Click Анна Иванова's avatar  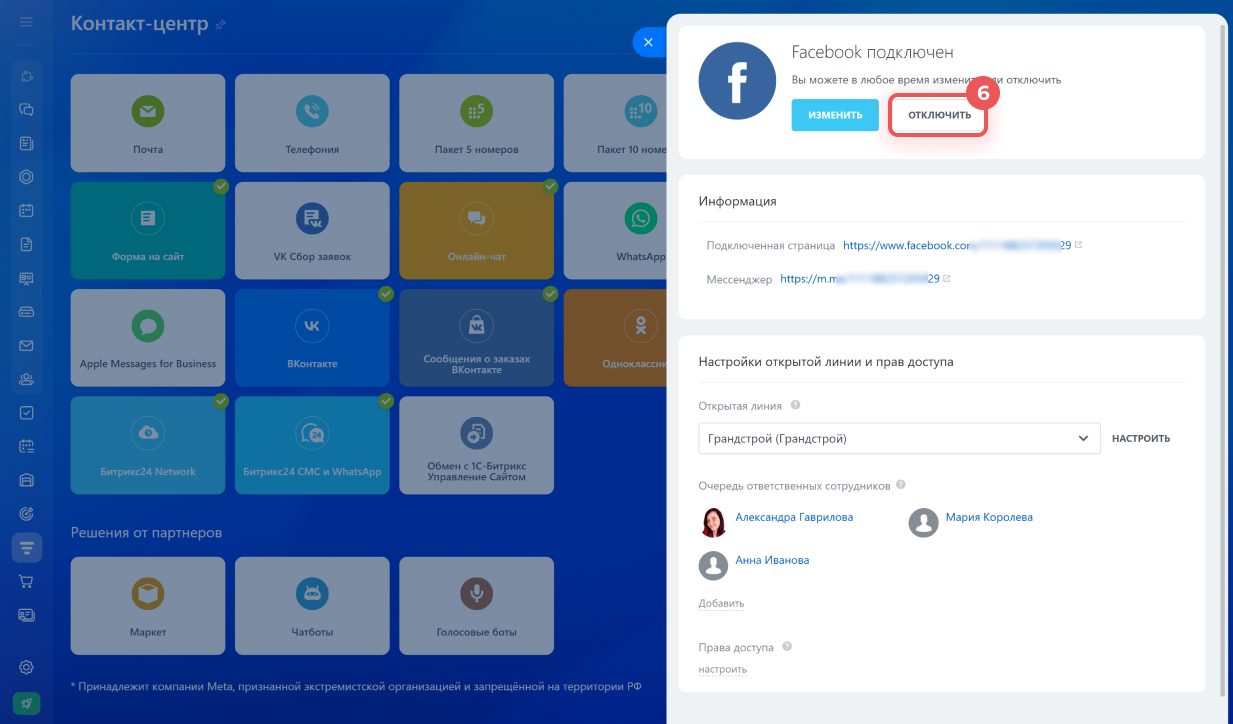(713, 565)
